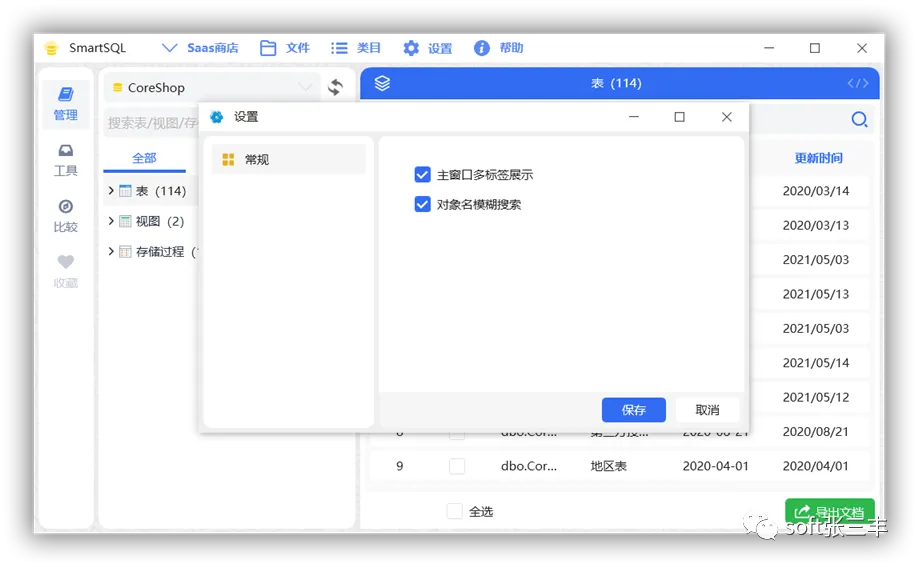Viewport: 918px width, 567px height.
Task: Click the 取消 button
Action: pyautogui.click(x=707, y=410)
